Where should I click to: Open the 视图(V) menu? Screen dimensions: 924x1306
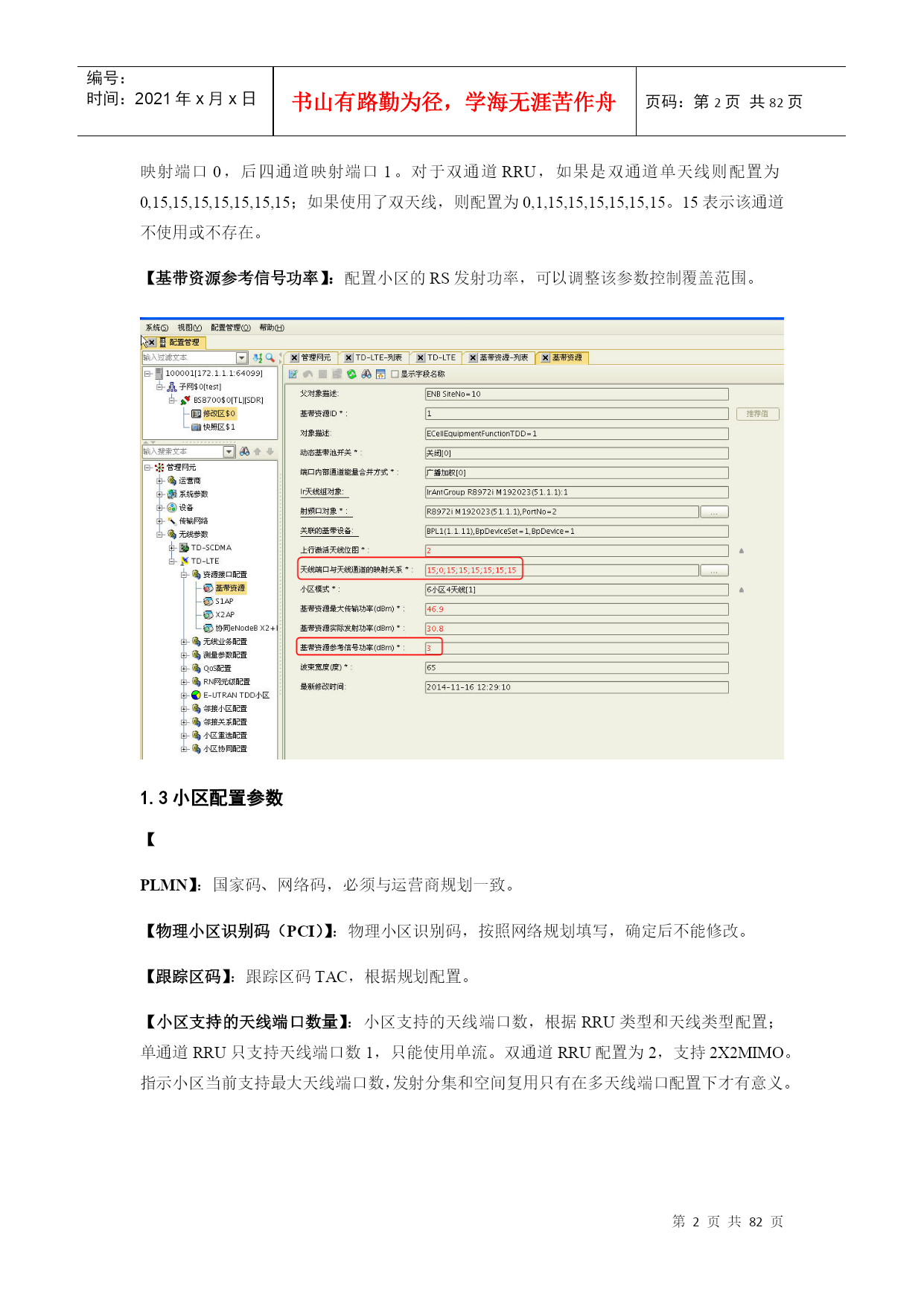(189, 328)
